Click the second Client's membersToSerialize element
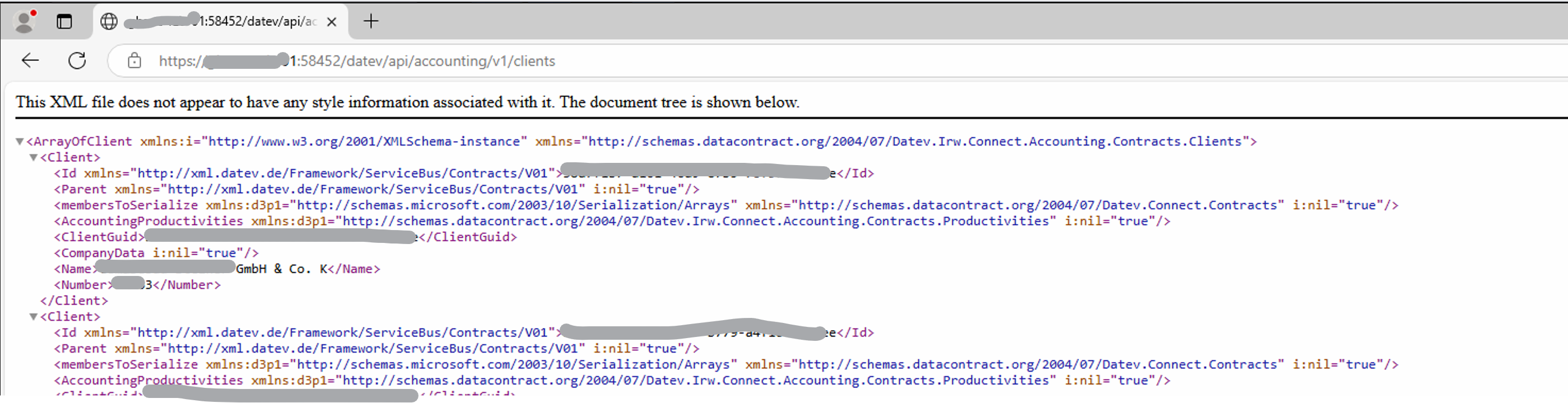Screen dimensions: 1568x403 (x=725, y=364)
